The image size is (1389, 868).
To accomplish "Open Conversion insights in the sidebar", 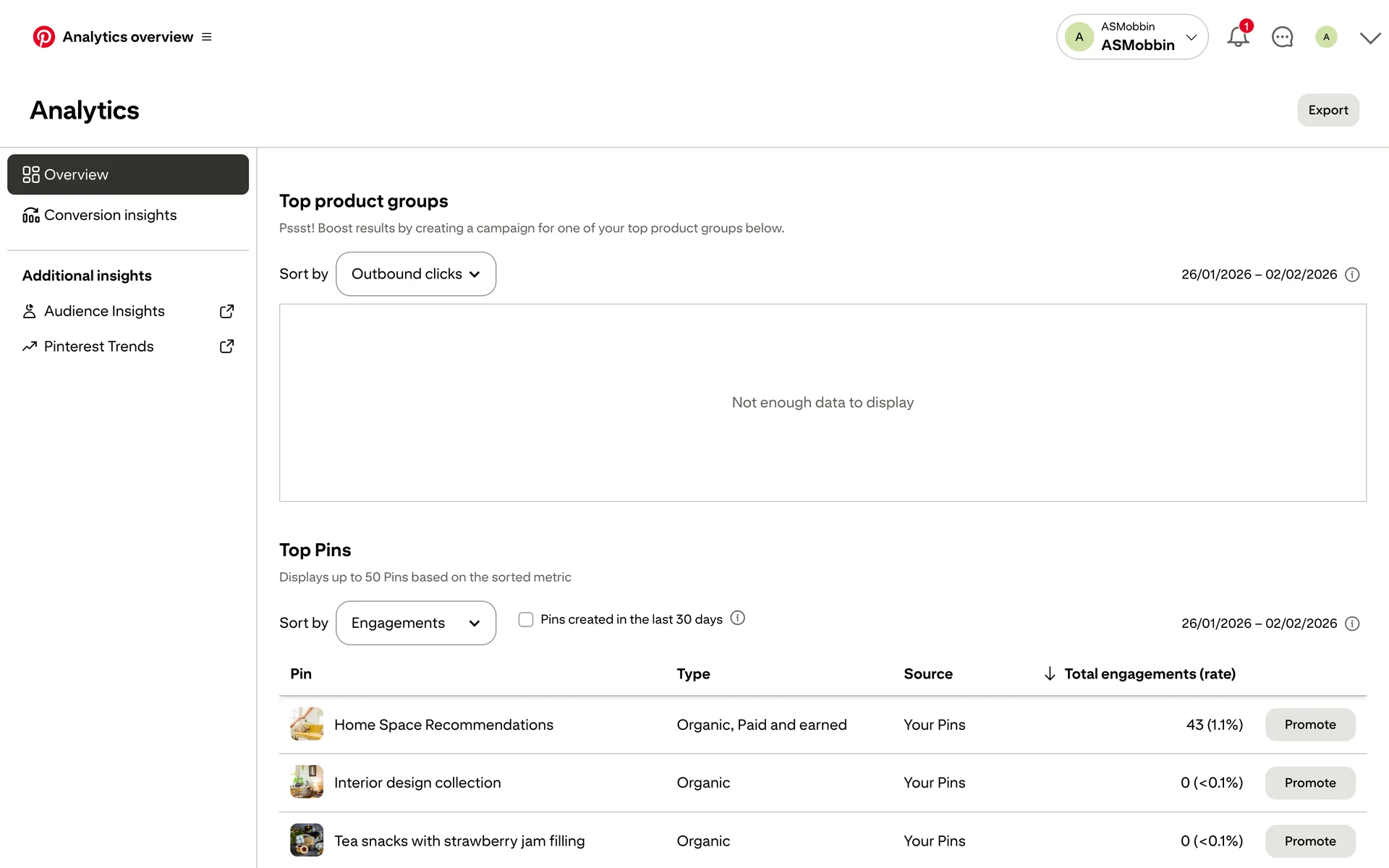I will click(110, 215).
